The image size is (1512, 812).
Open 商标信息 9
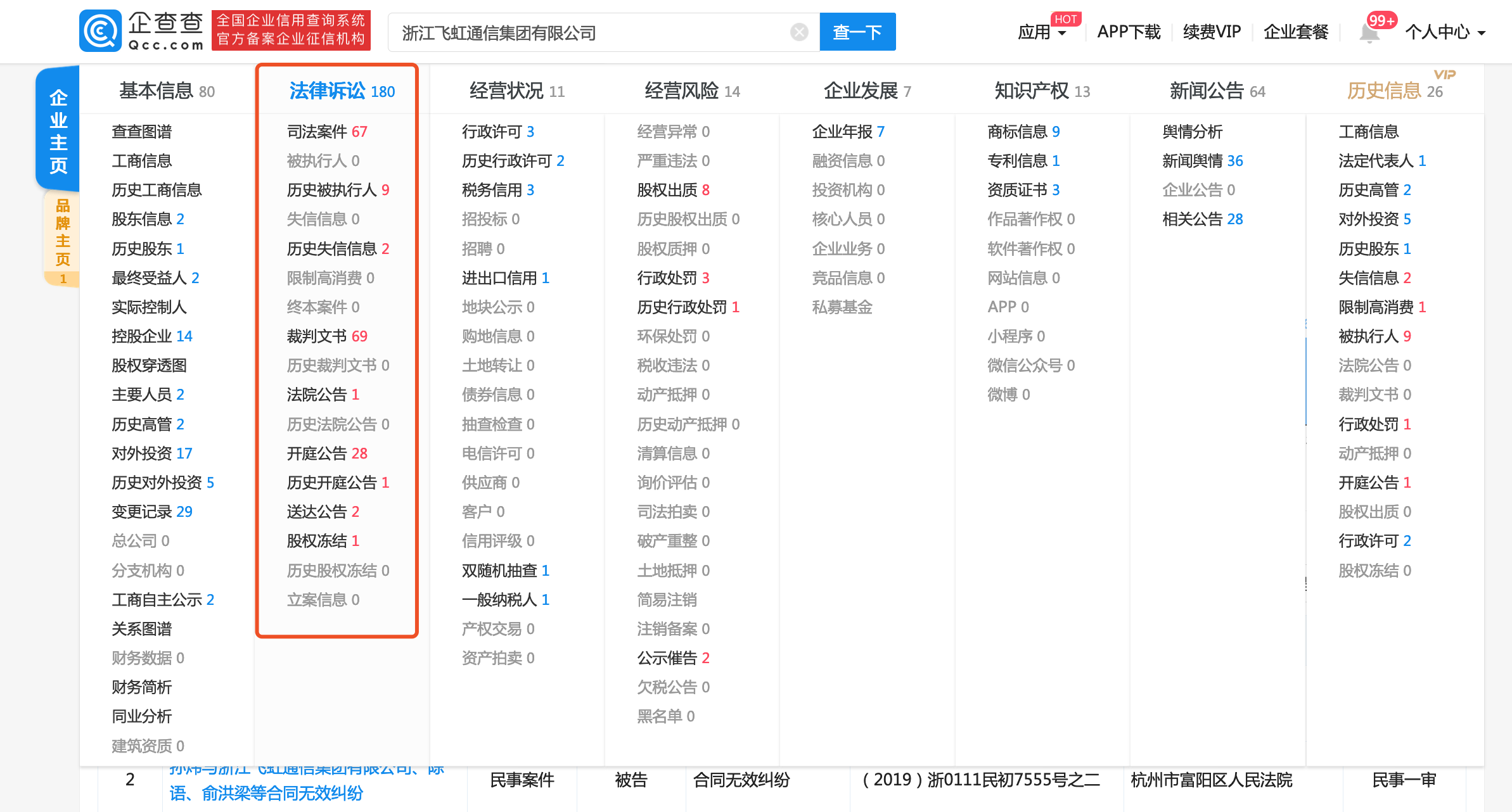tap(1023, 132)
